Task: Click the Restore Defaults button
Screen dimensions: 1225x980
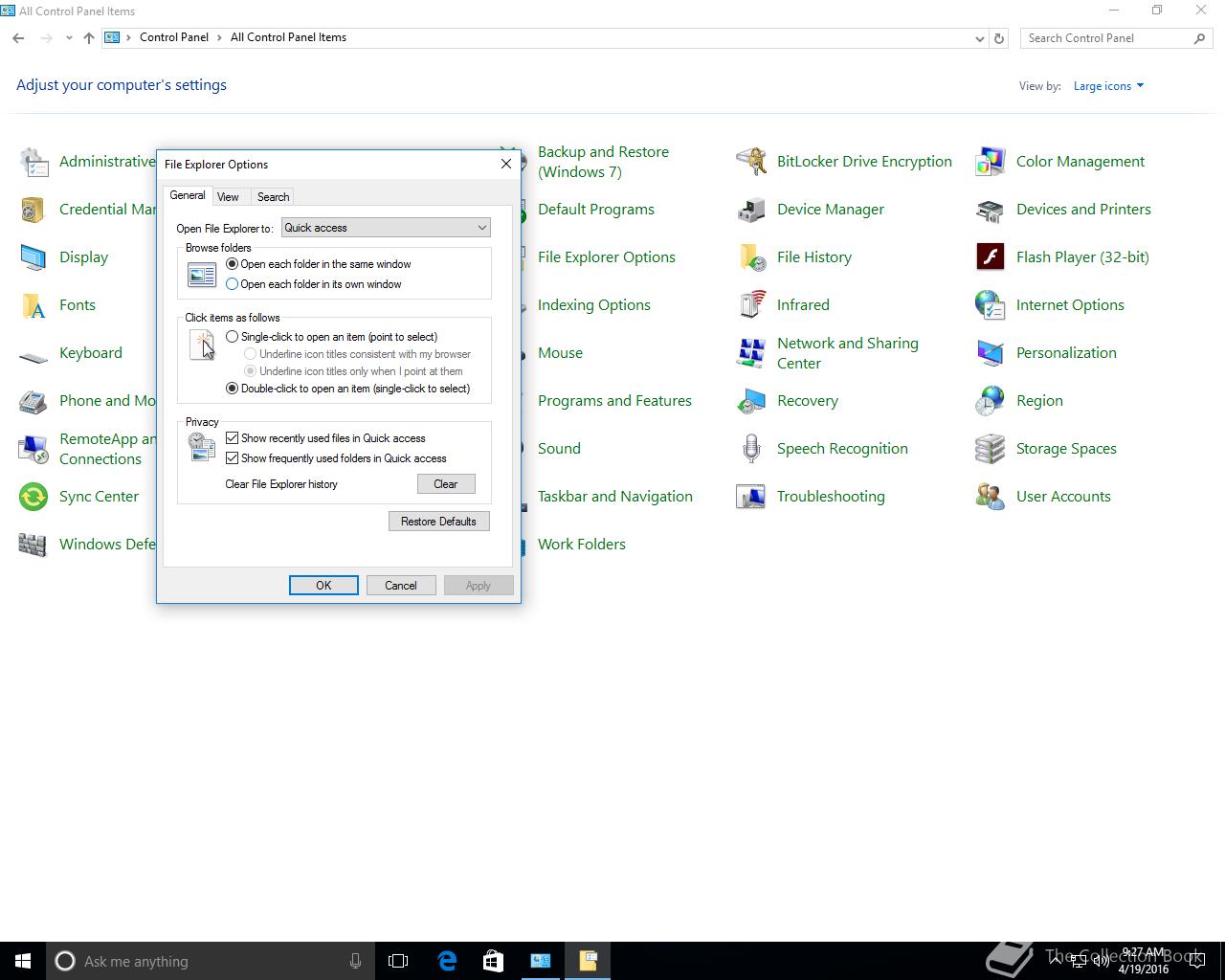Action: (438, 522)
